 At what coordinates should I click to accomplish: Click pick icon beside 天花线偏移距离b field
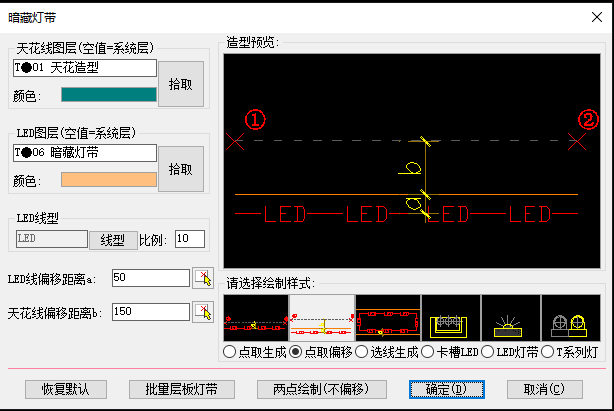(x=204, y=312)
